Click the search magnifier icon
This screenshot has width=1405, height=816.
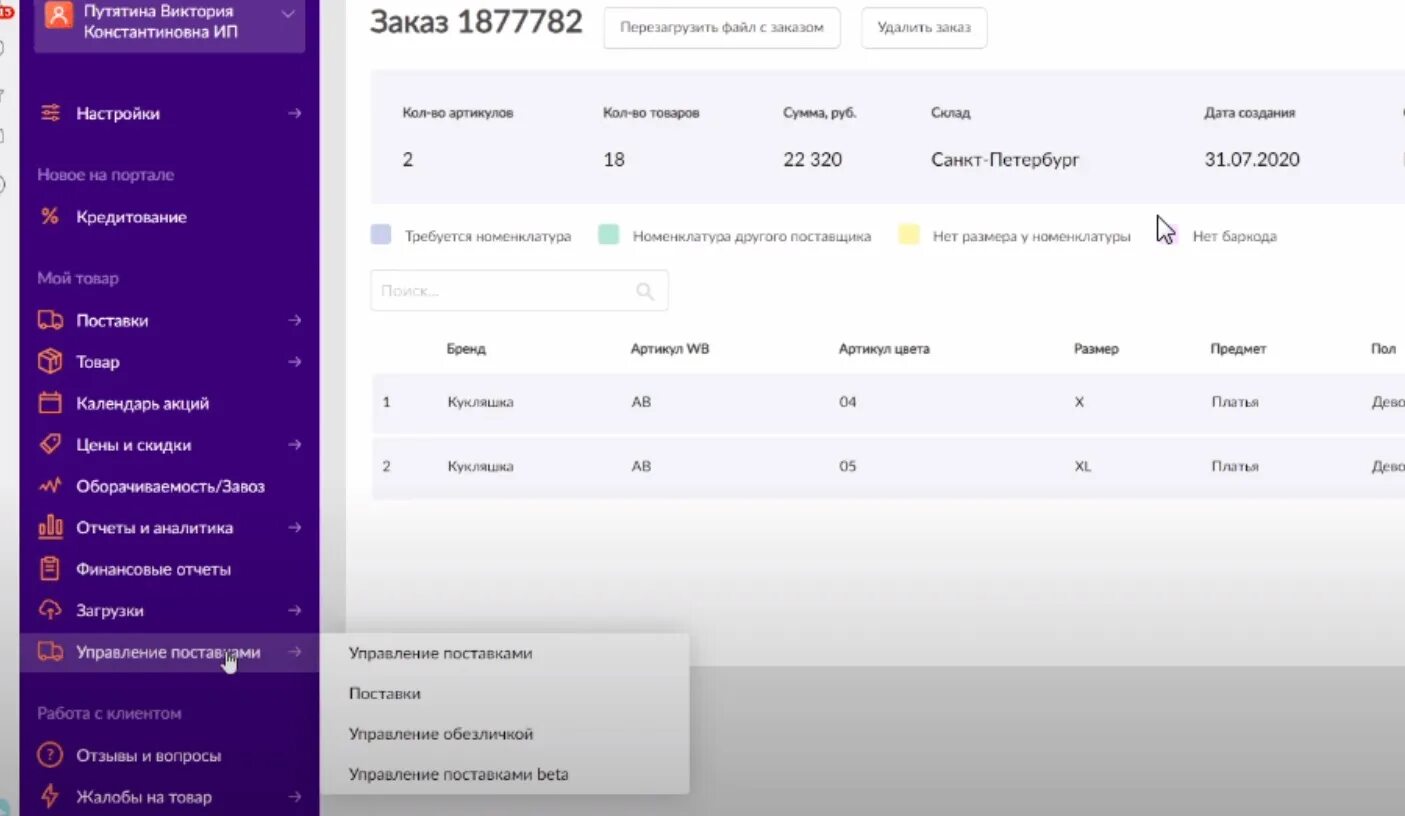click(x=645, y=291)
